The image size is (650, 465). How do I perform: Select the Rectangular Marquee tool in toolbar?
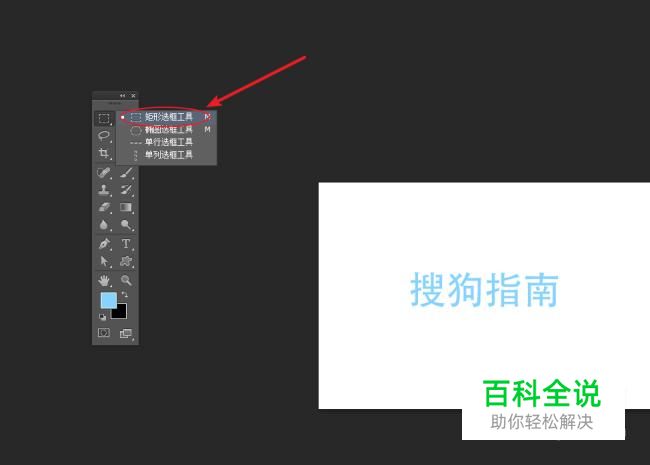click(x=104, y=119)
